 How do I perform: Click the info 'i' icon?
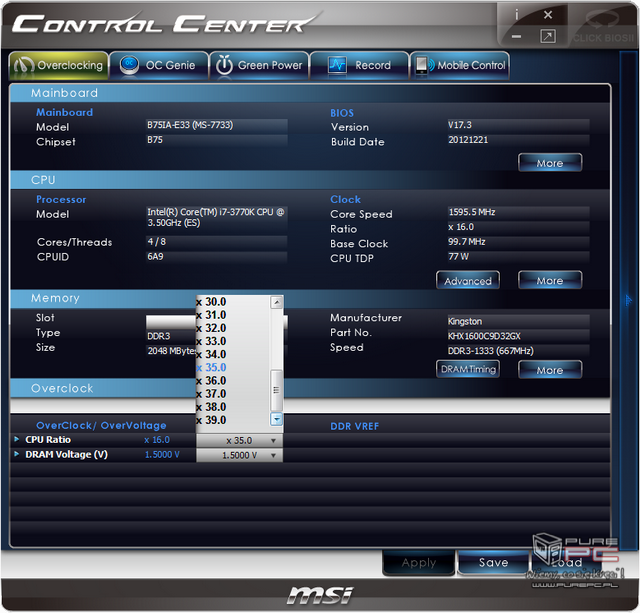(516, 15)
